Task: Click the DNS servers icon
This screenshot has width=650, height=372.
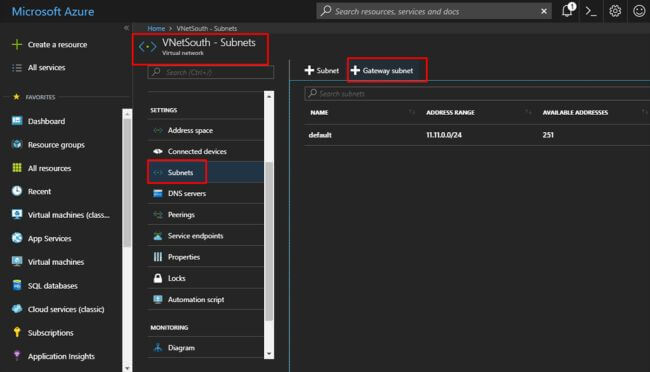Action: tap(158, 194)
